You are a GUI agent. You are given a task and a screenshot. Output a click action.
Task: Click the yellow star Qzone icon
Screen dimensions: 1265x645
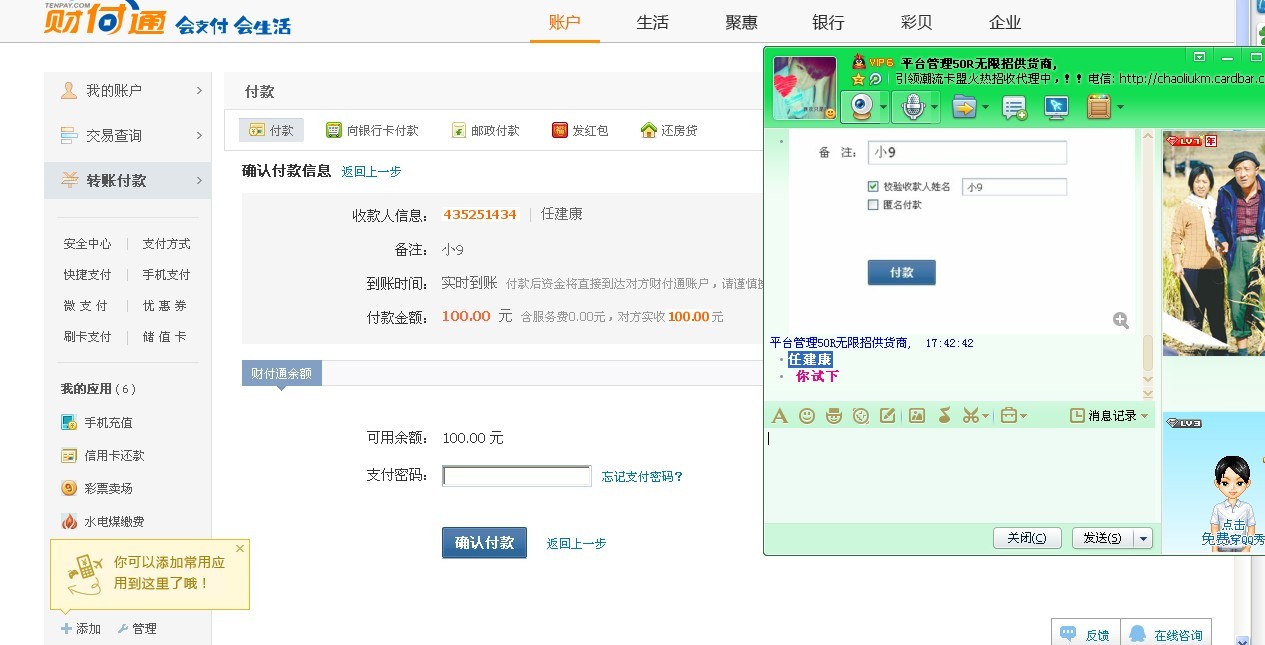(x=858, y=78)
